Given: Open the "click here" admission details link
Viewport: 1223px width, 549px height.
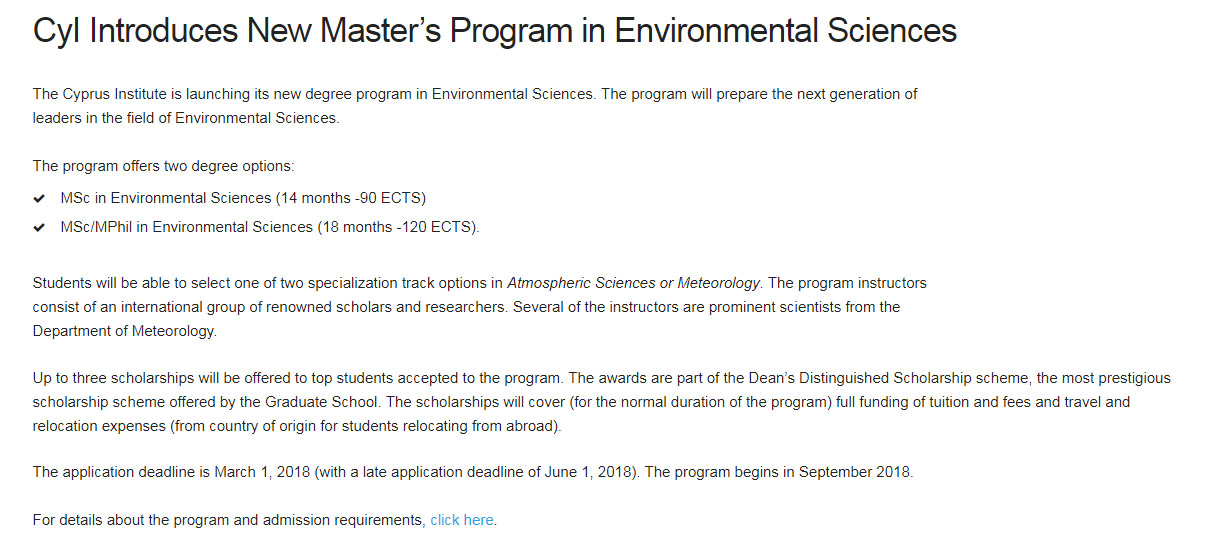Looking at the screenshot, I should [x=462, y=520].
